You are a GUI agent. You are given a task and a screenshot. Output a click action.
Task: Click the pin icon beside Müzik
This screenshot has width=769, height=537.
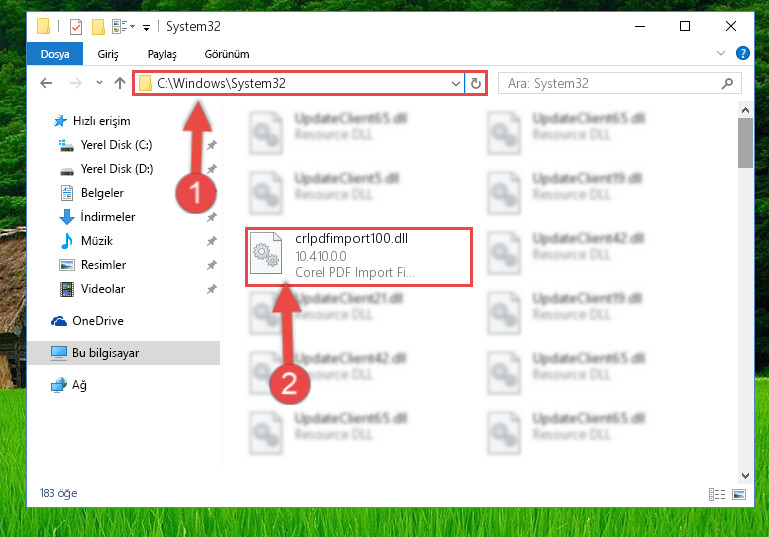click(x=211, y=241)
